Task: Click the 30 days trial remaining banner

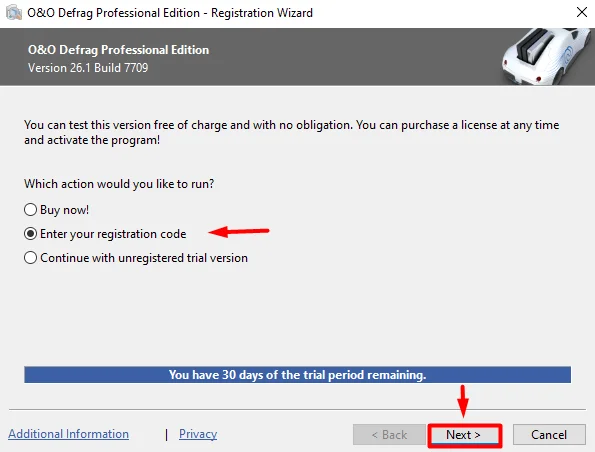Action: [x=298, y=375]
